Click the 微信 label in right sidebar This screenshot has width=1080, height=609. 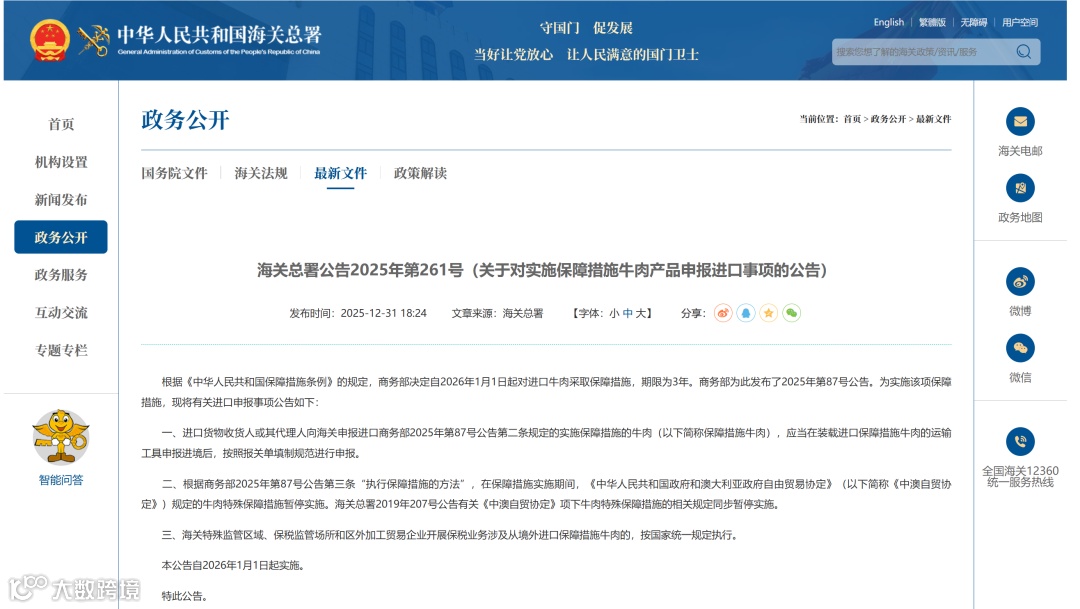[x=1020, y=377]
